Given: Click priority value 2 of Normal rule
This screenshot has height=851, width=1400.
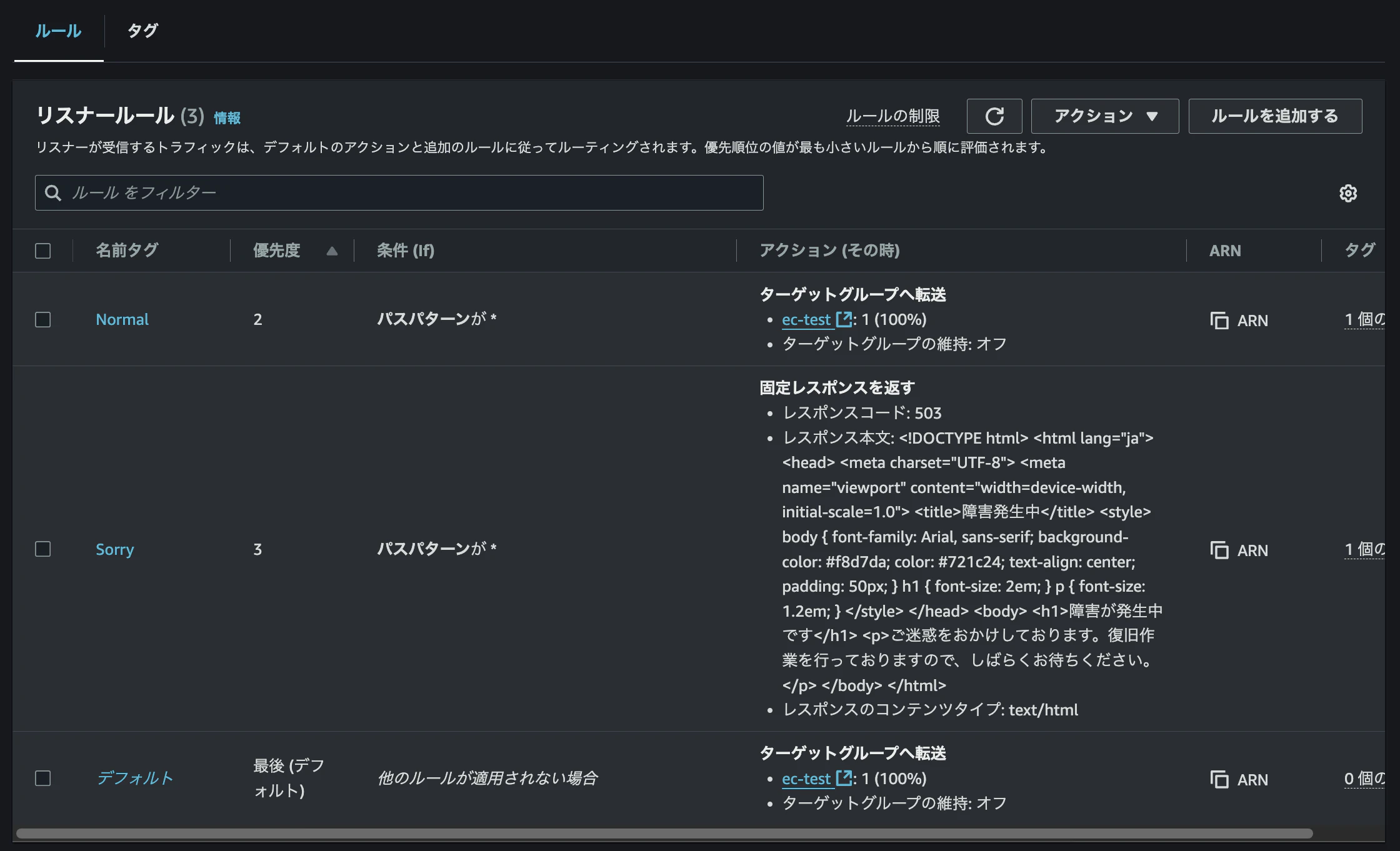Looking at the screenshot, I should tap(257, 320).
